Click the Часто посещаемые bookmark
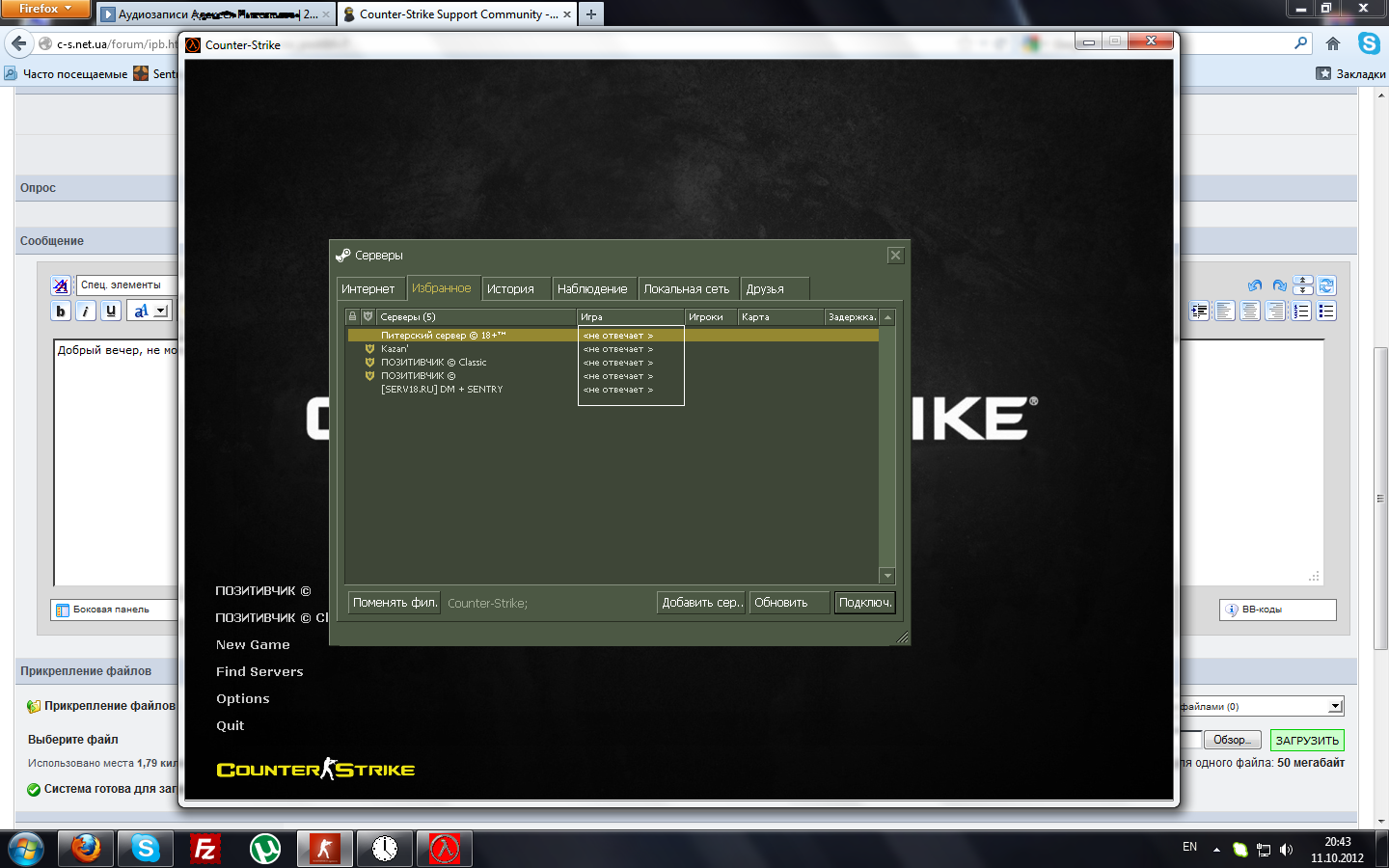Image resolution: width=1389 pixels, height=868 pixels. click(66, 73)
